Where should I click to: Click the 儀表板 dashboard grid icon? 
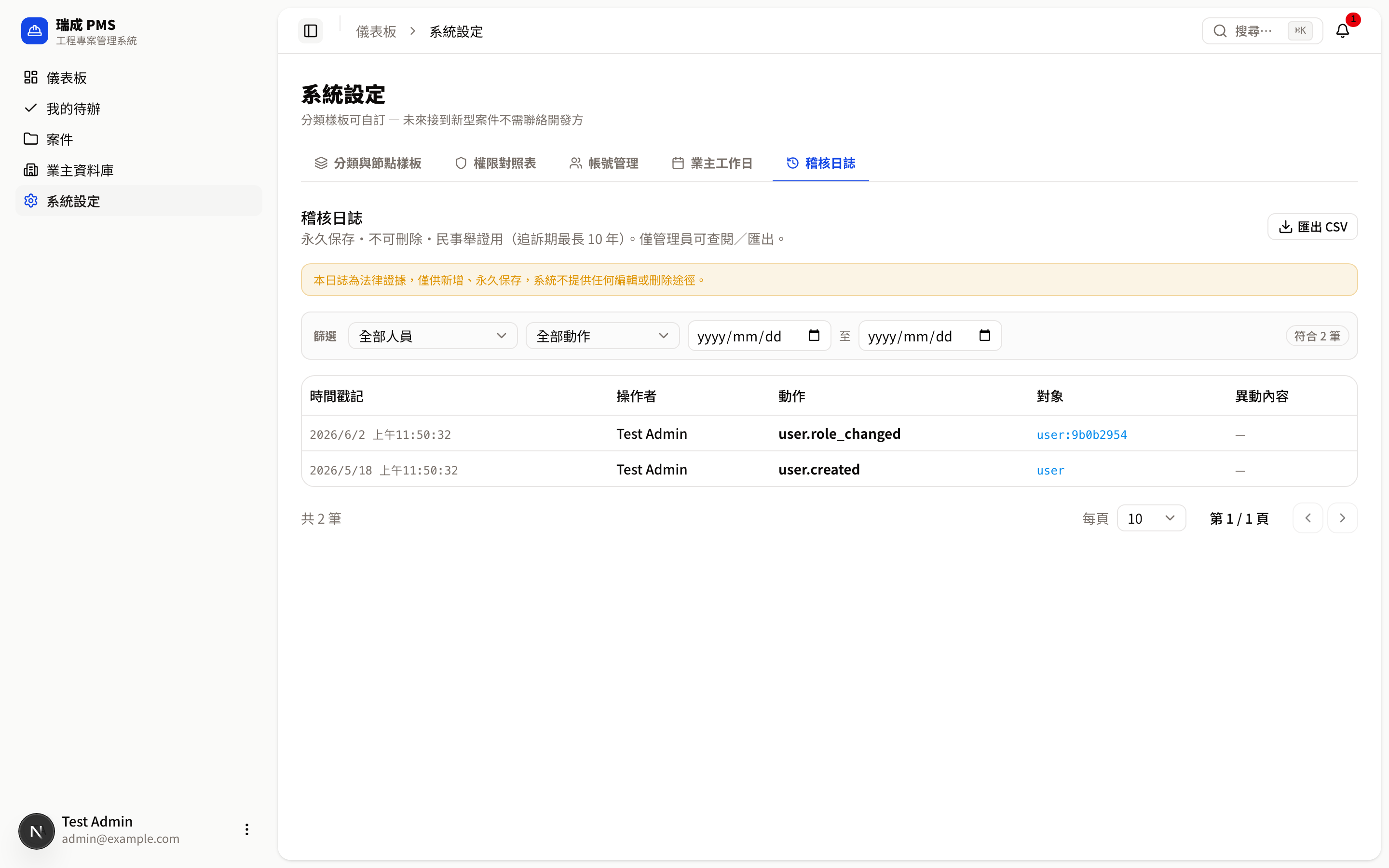pyautogui.click(x=31, y=78)
